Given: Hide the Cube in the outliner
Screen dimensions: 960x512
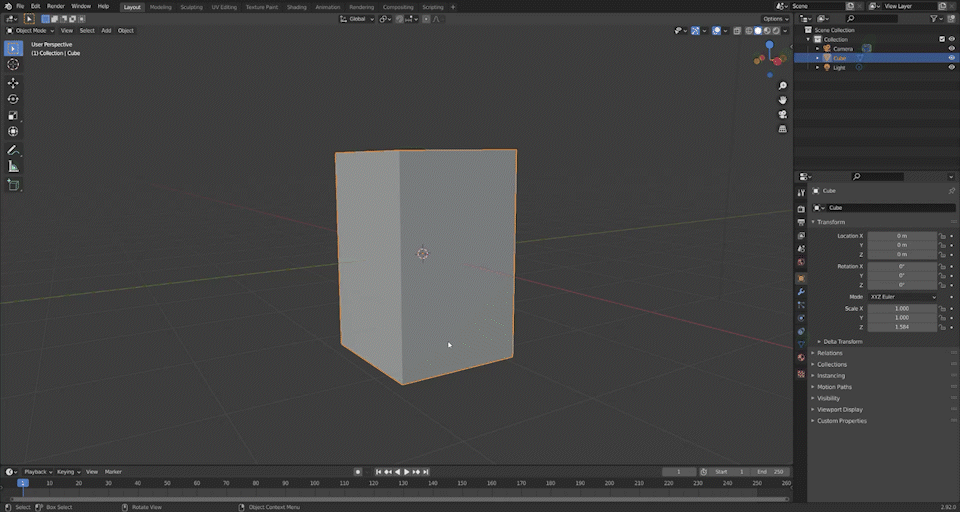Looking at the screenshot, I should pos(951,58).
